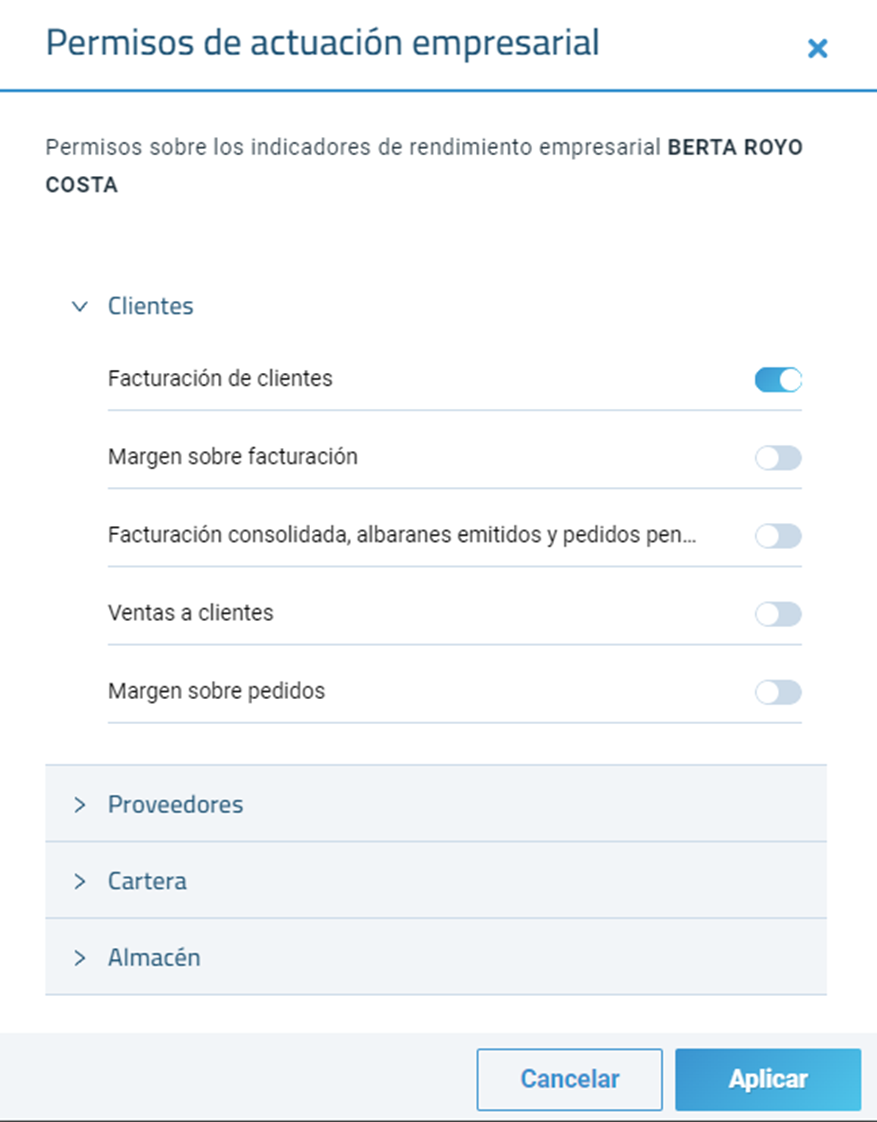877x1122 pixels.
Task: Expand the Almacén section chevron
Action: pyautogui.click(x=80, y=957)
